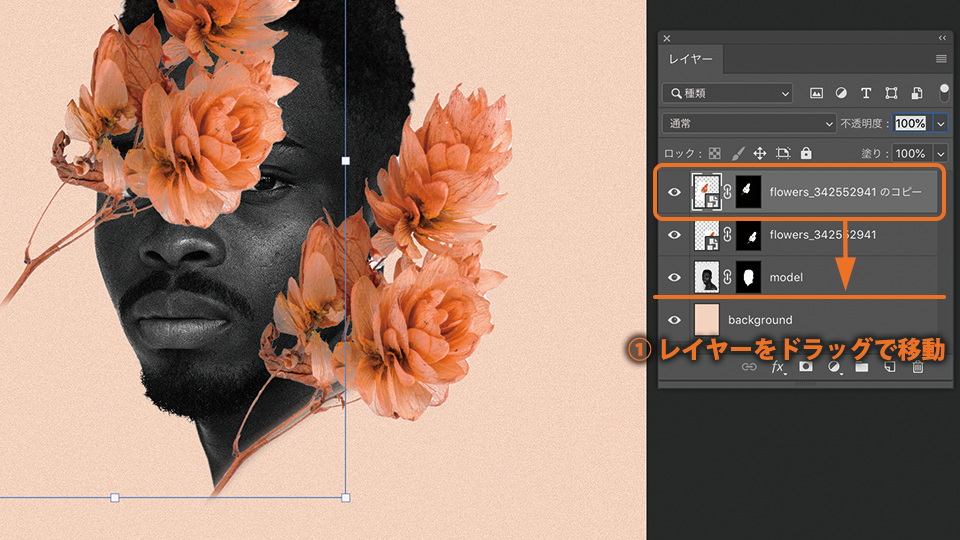Click Link Layers icon at panel bottom
The image size is (960, 540).
point(749,367)
